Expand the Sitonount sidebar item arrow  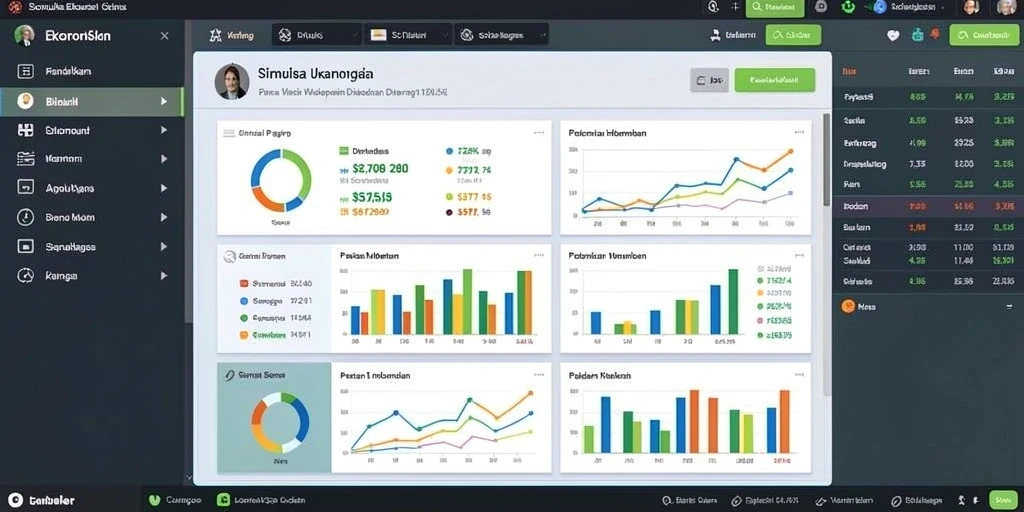tap(163, 130)
